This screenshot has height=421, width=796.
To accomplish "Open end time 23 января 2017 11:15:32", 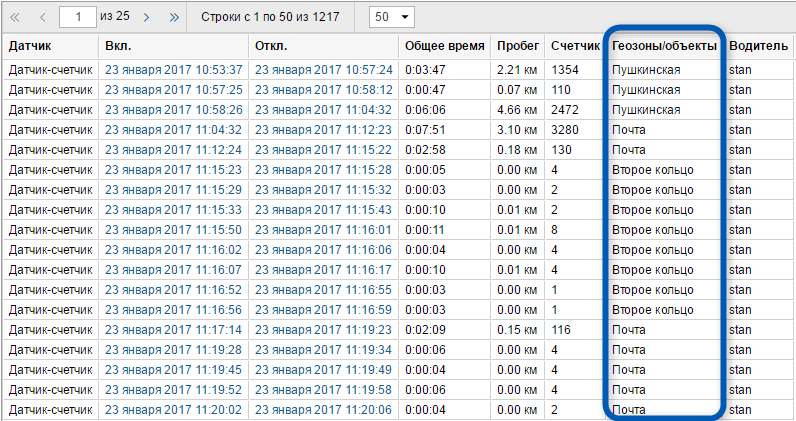I will [x=324, y=190].
